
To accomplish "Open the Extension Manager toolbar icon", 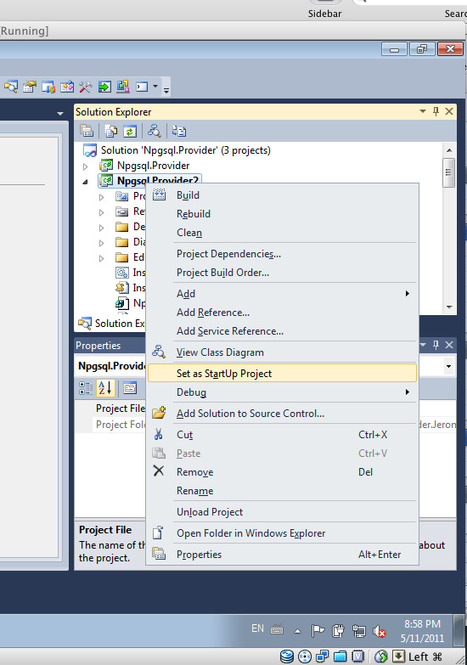I will pos(123,87).
